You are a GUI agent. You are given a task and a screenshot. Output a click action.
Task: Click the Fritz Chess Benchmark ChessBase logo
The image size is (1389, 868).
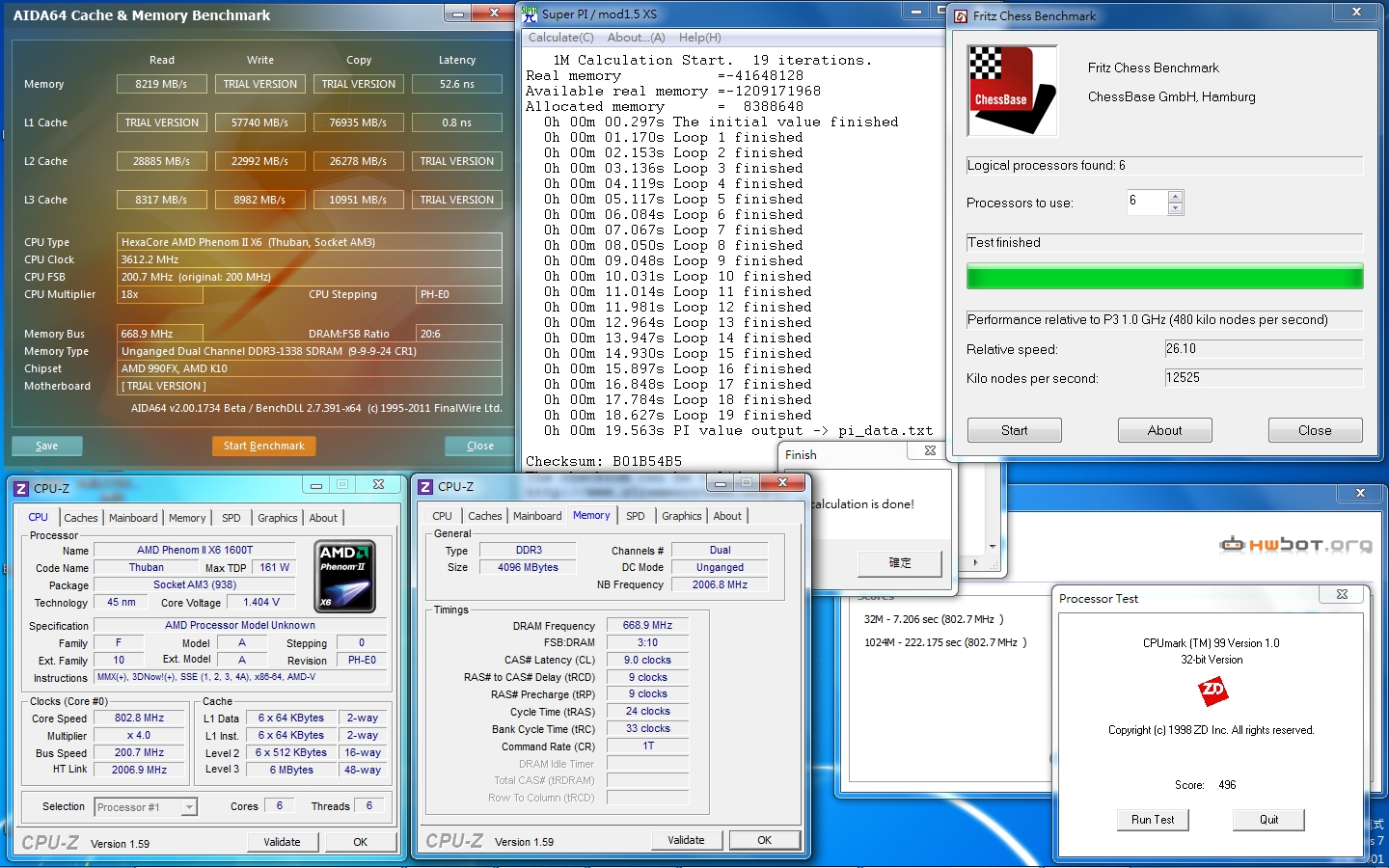(x=1012, y=91)
